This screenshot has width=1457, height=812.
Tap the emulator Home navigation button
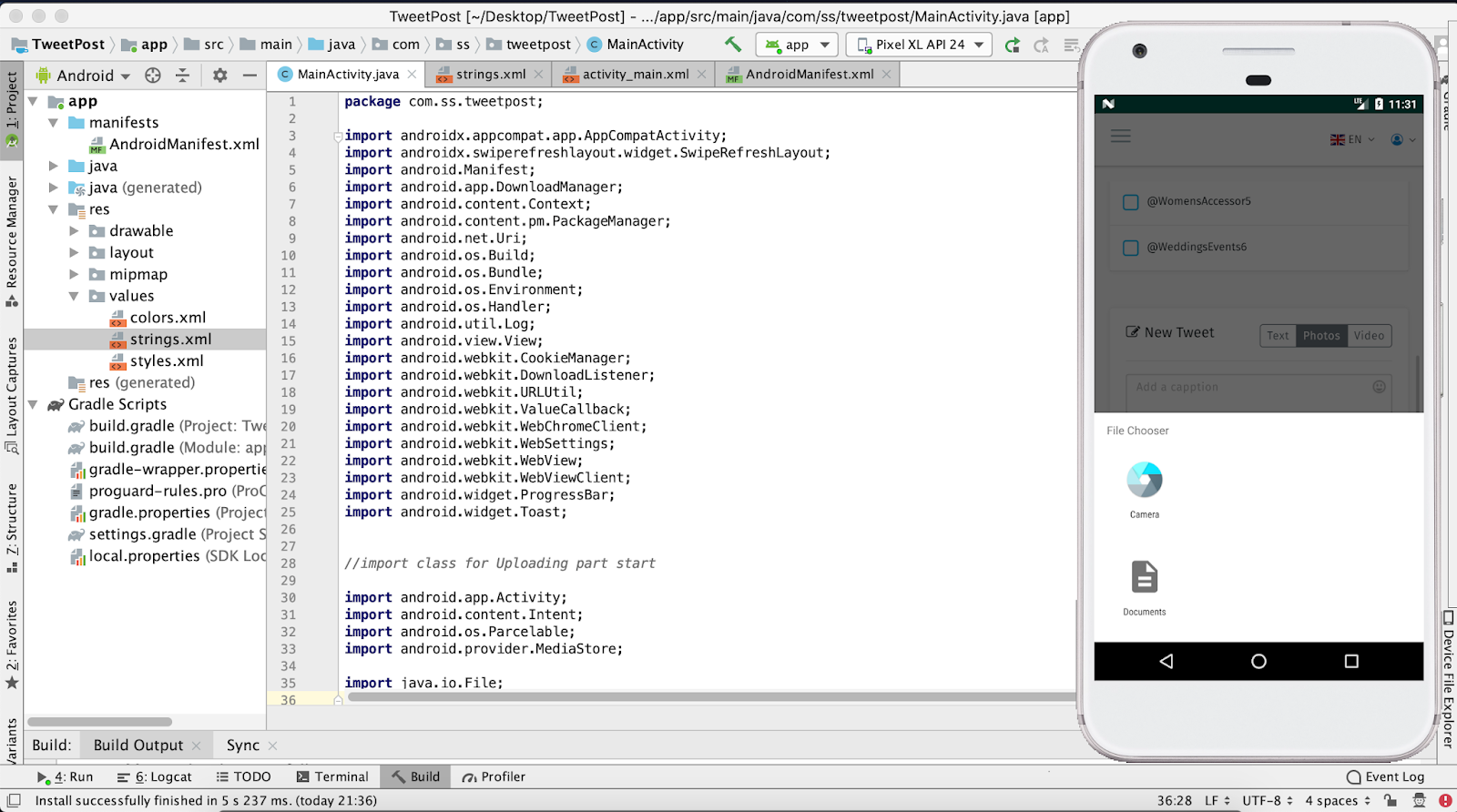[1258, 662]
